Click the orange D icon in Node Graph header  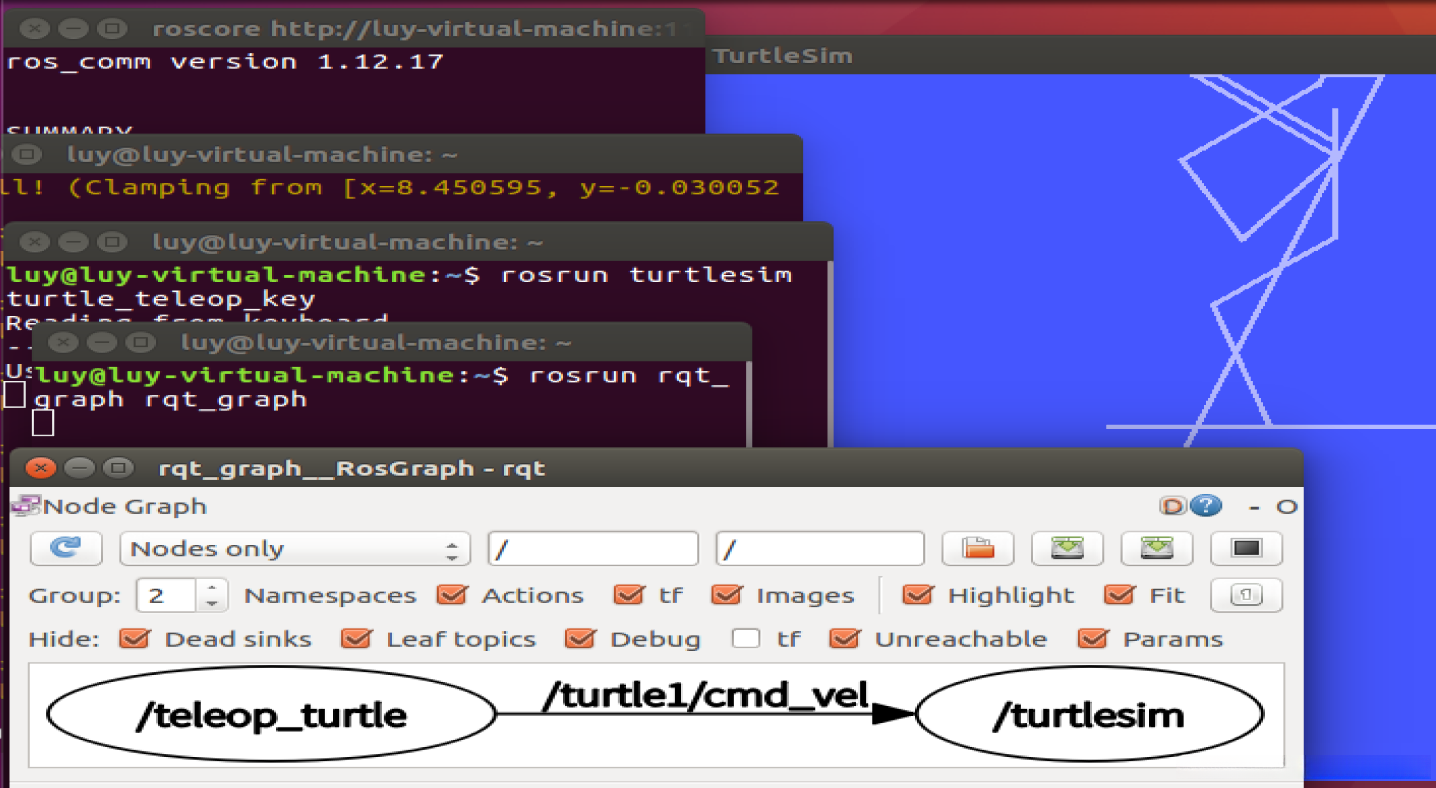click(1172, 506)
